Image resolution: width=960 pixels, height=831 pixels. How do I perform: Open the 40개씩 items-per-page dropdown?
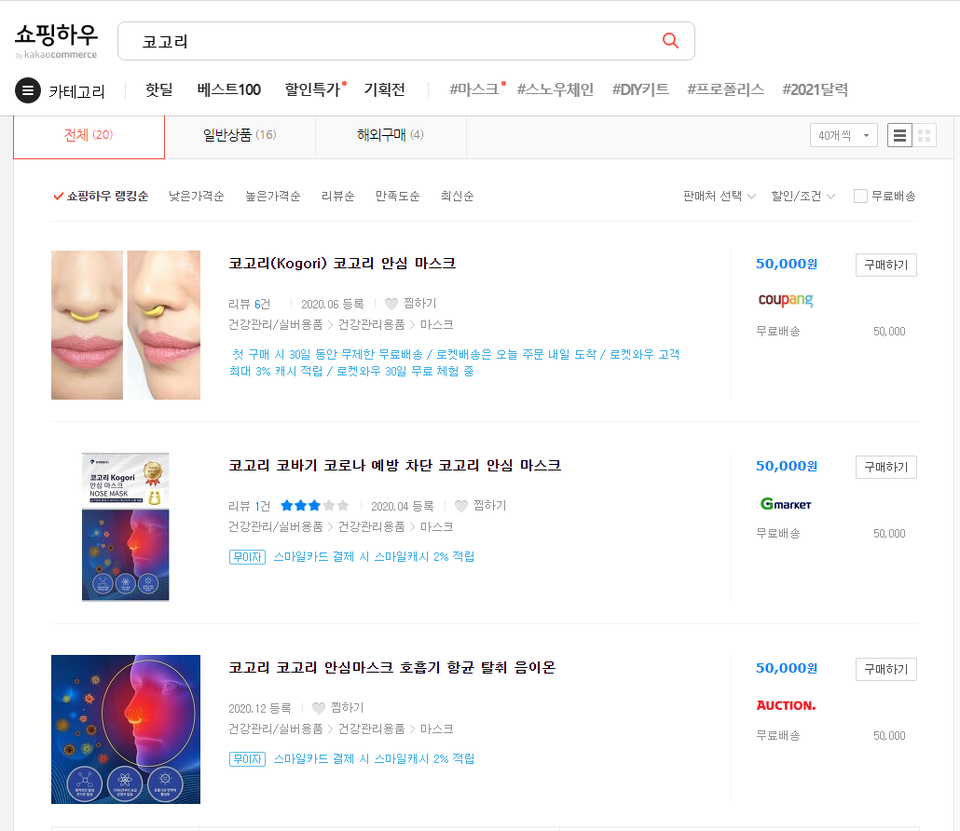(x=843, y=135)
